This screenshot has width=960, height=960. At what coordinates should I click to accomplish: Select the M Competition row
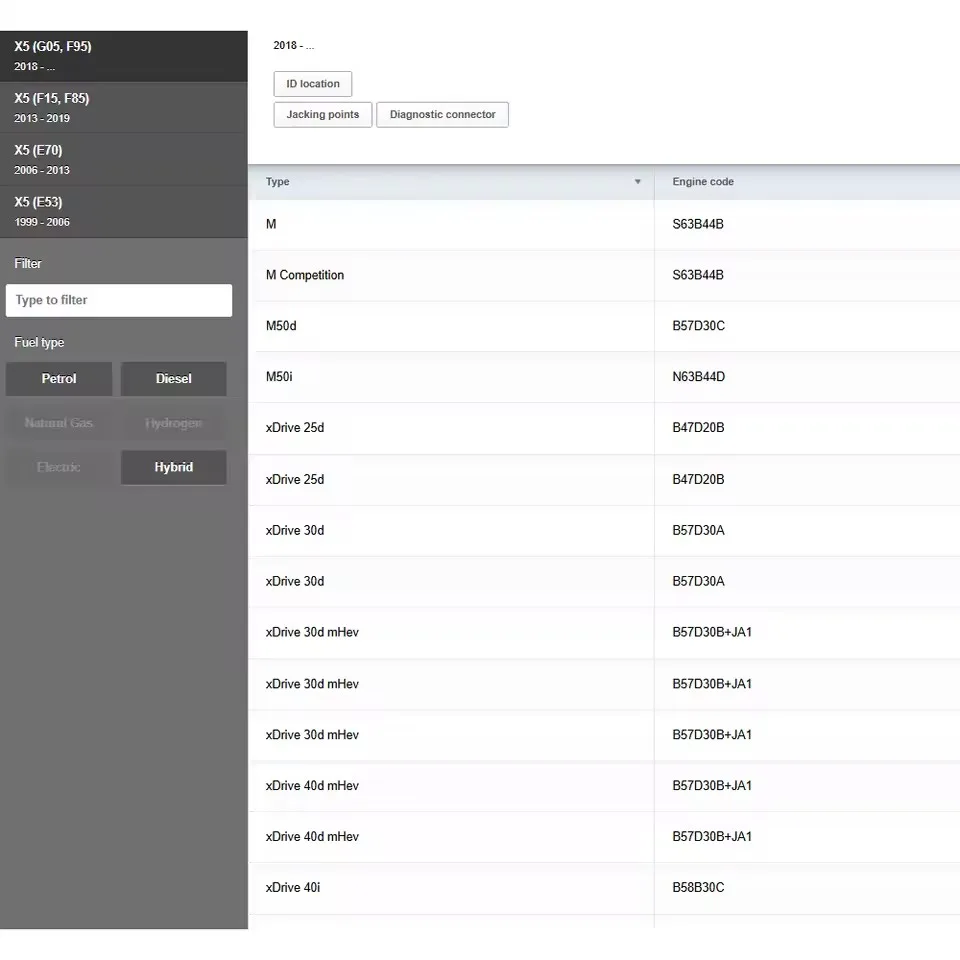click(604, 275)
